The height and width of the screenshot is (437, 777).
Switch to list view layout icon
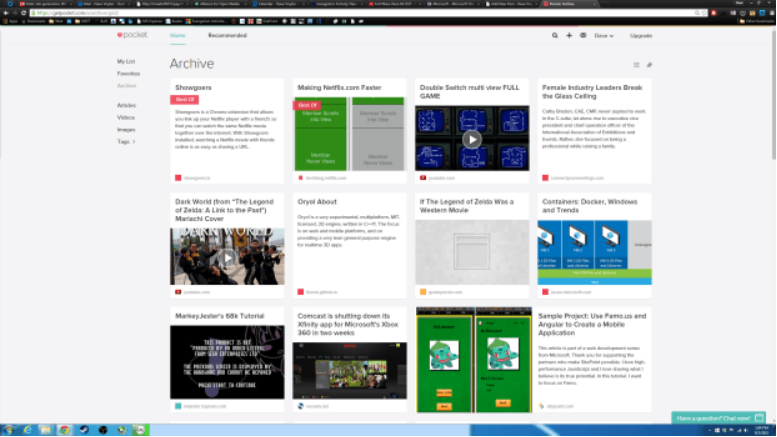pos(636,64)
